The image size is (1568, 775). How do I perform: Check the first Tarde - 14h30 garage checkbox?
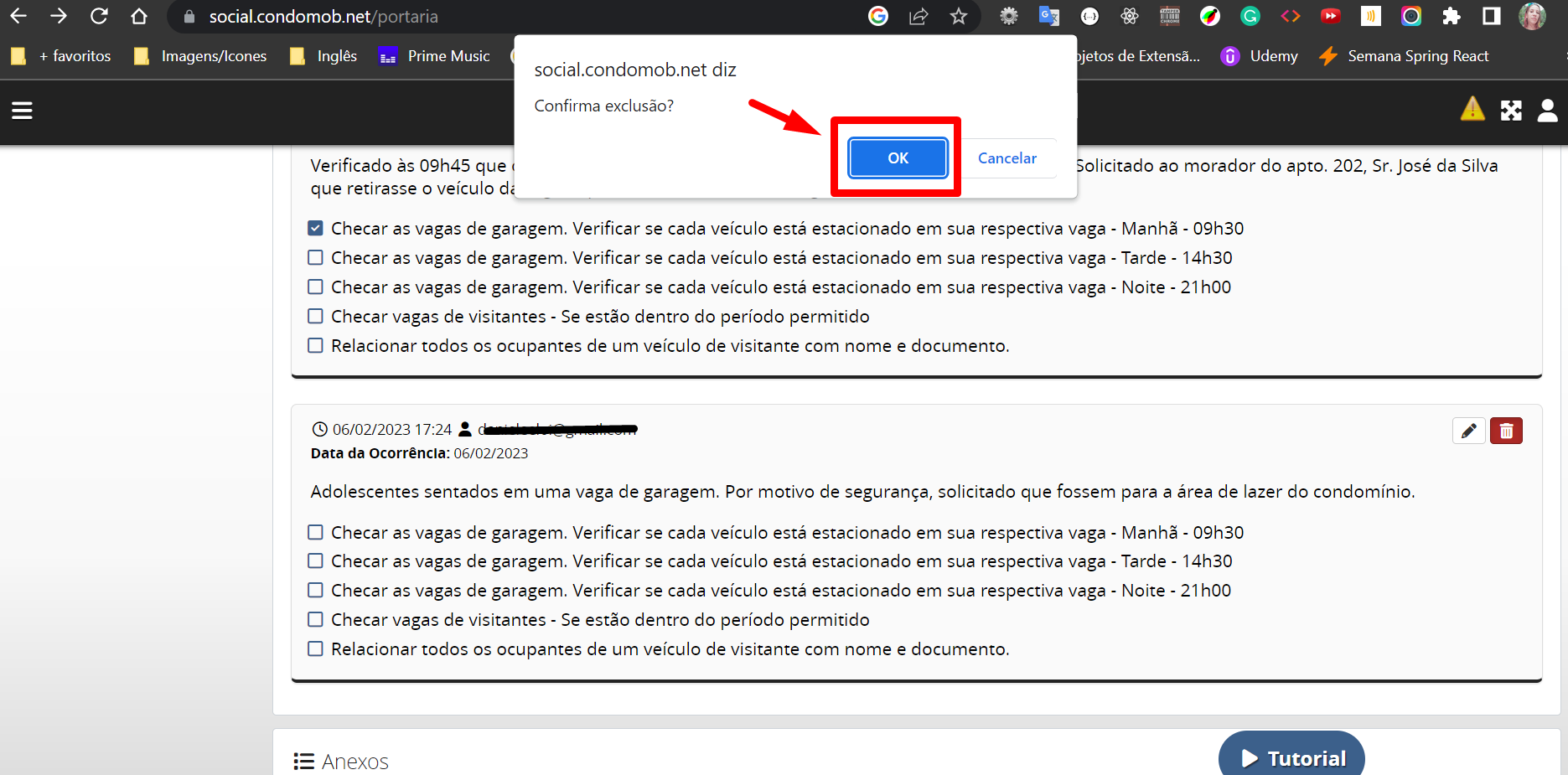pos(315,257)
